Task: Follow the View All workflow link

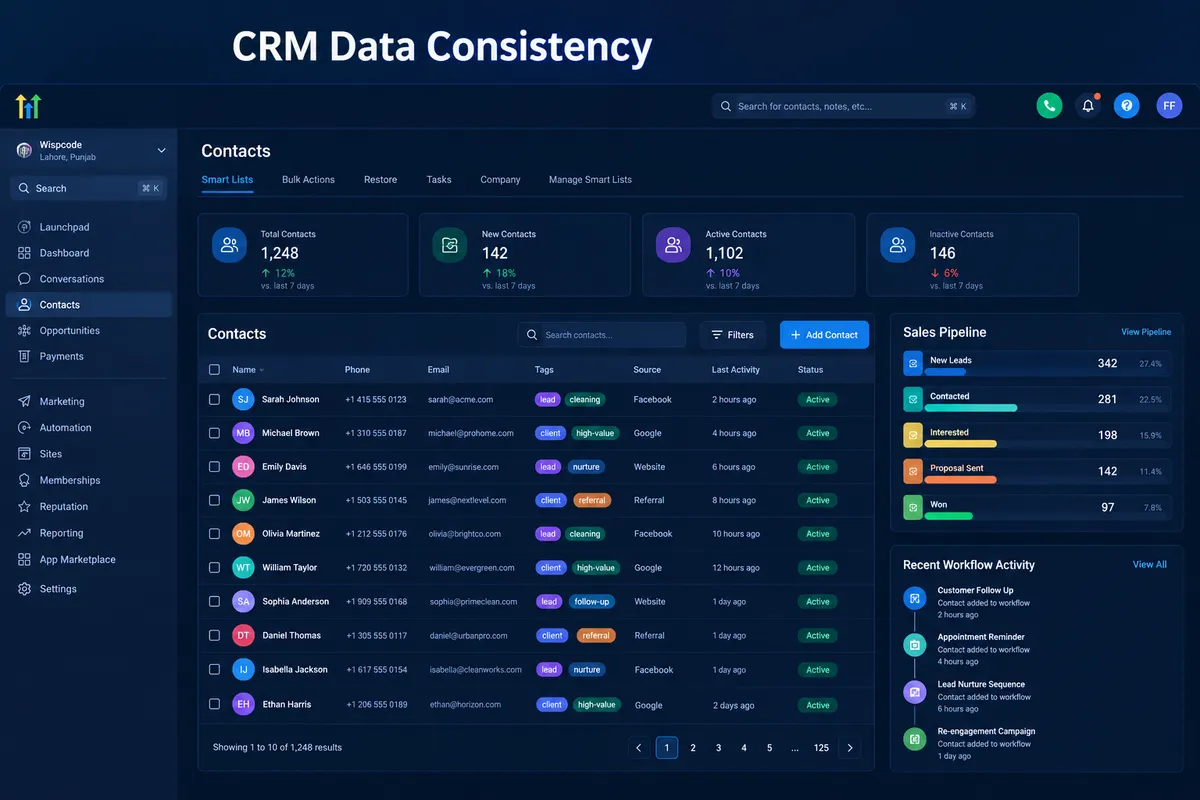Action: 1149,565
